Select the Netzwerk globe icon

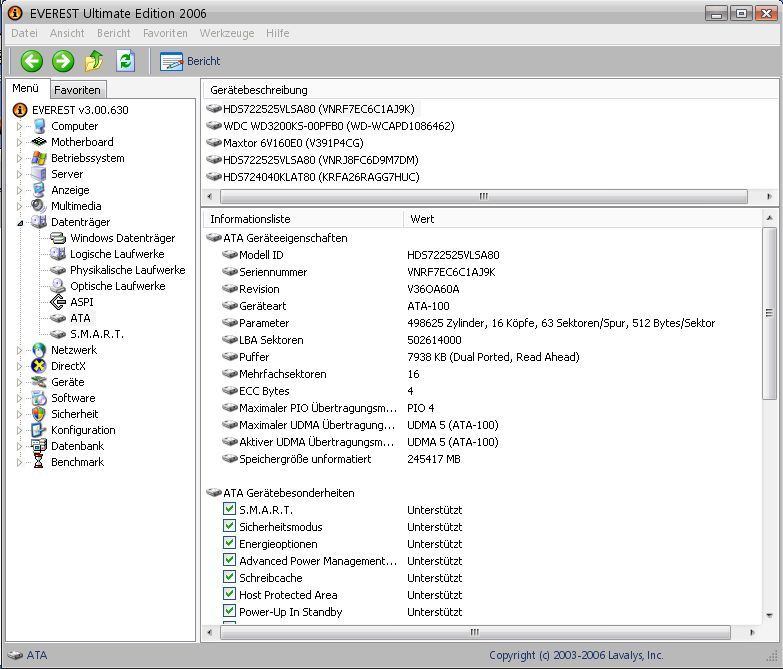pos(39,350)
